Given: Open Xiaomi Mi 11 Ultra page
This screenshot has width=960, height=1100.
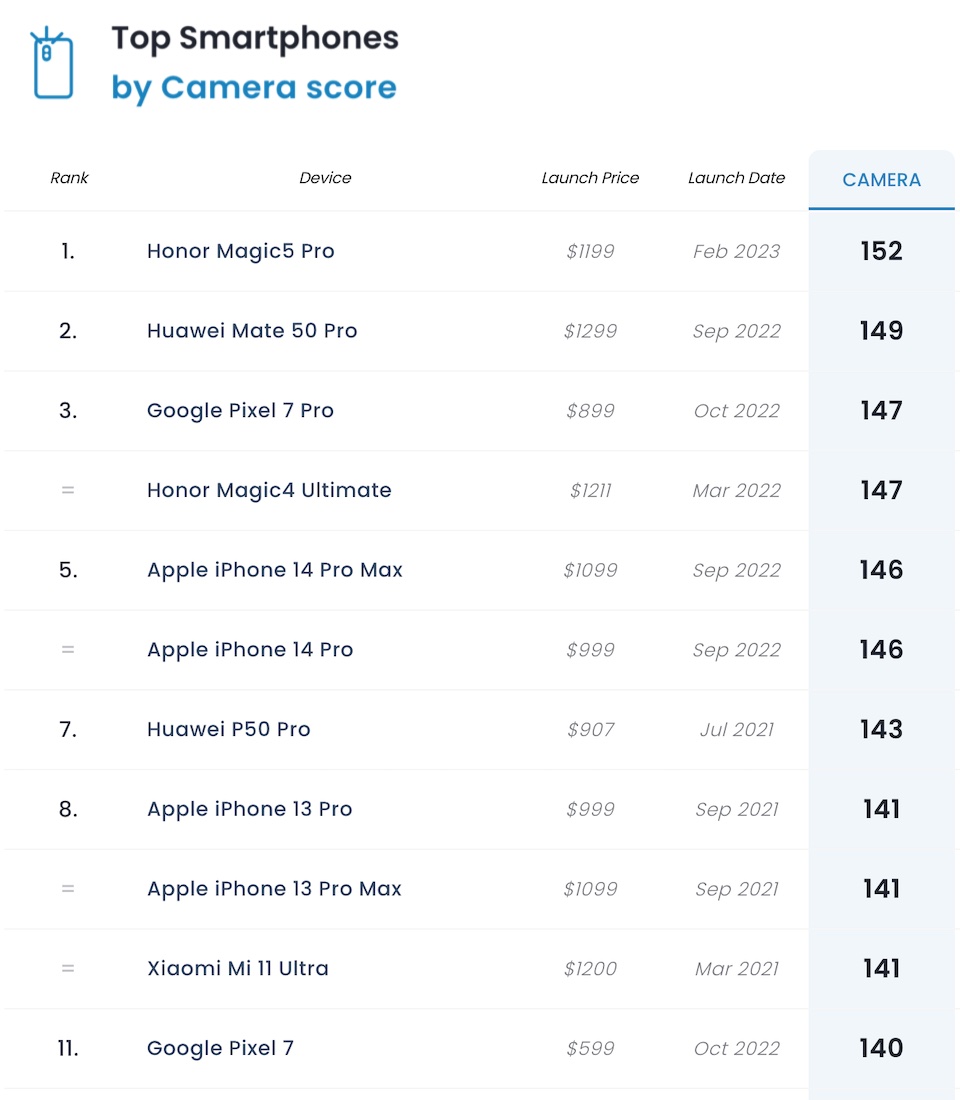Looking at the screenshot, I should [x=238, y=968].
